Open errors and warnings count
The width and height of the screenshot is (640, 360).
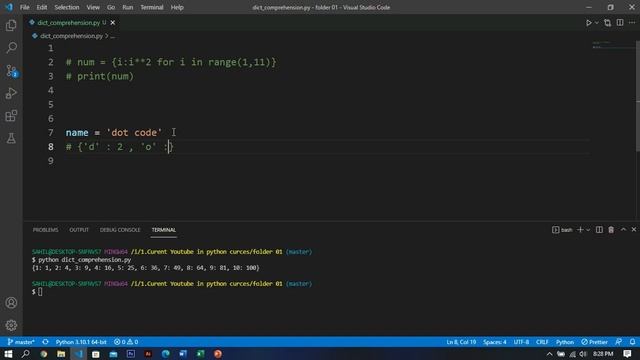point(126,342)
